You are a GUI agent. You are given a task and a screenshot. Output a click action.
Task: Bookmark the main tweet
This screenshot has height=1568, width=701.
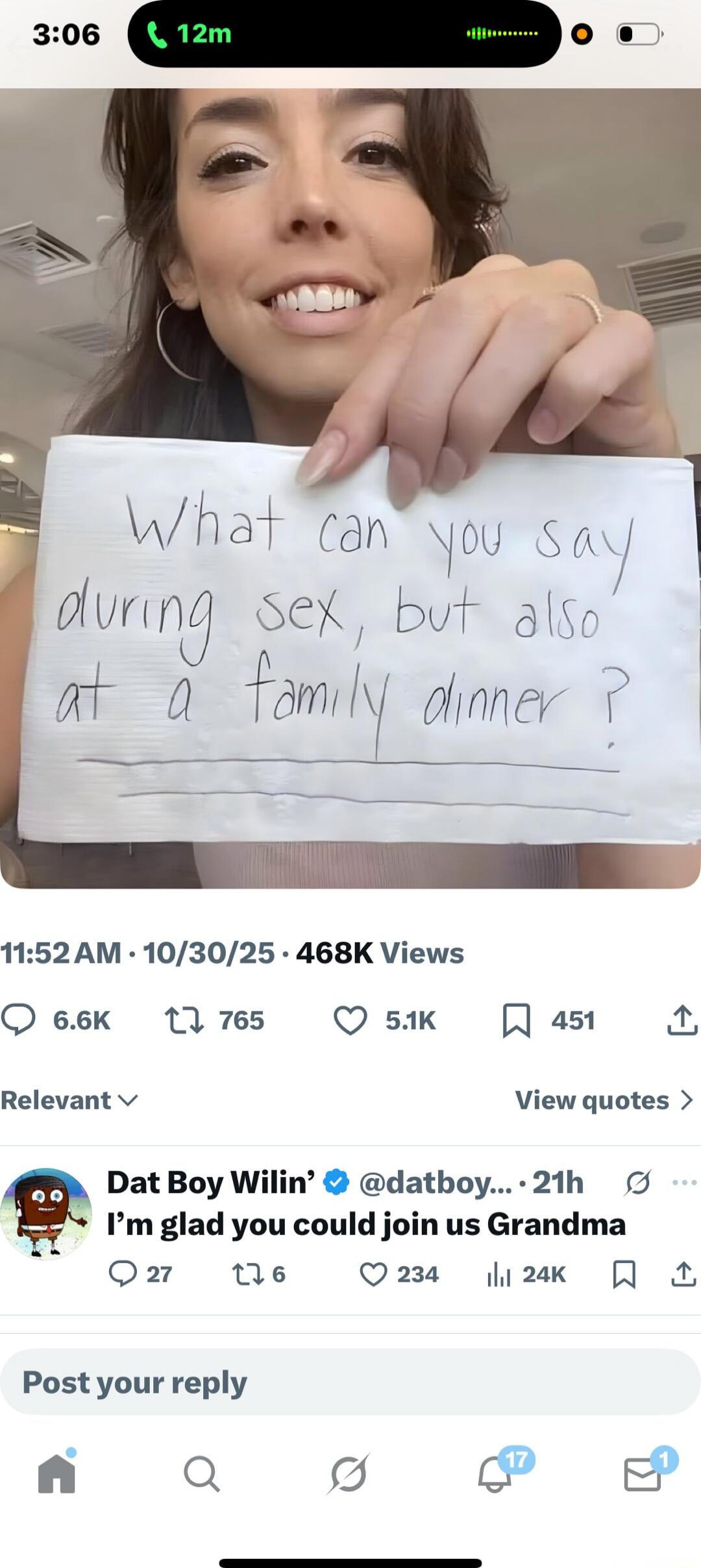click(x=516, y=1019)
